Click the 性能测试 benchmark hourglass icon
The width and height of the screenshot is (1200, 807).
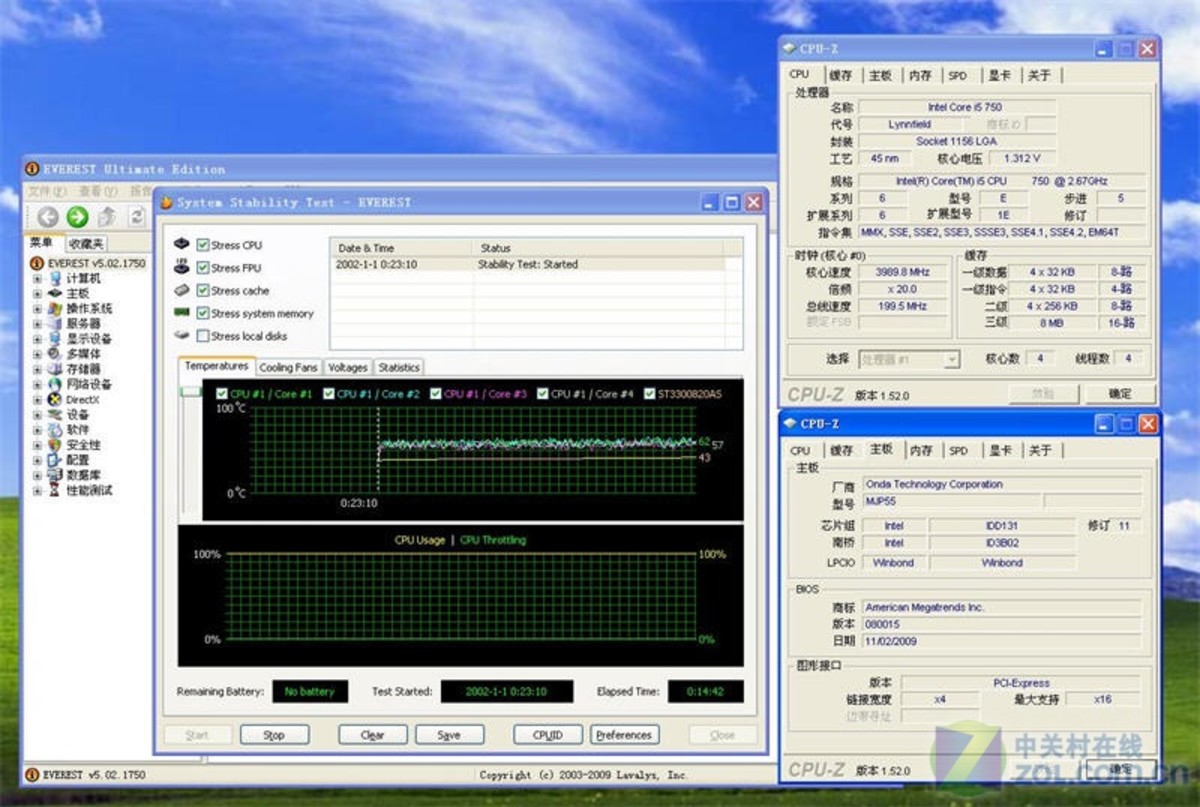[x=56, y=490]
